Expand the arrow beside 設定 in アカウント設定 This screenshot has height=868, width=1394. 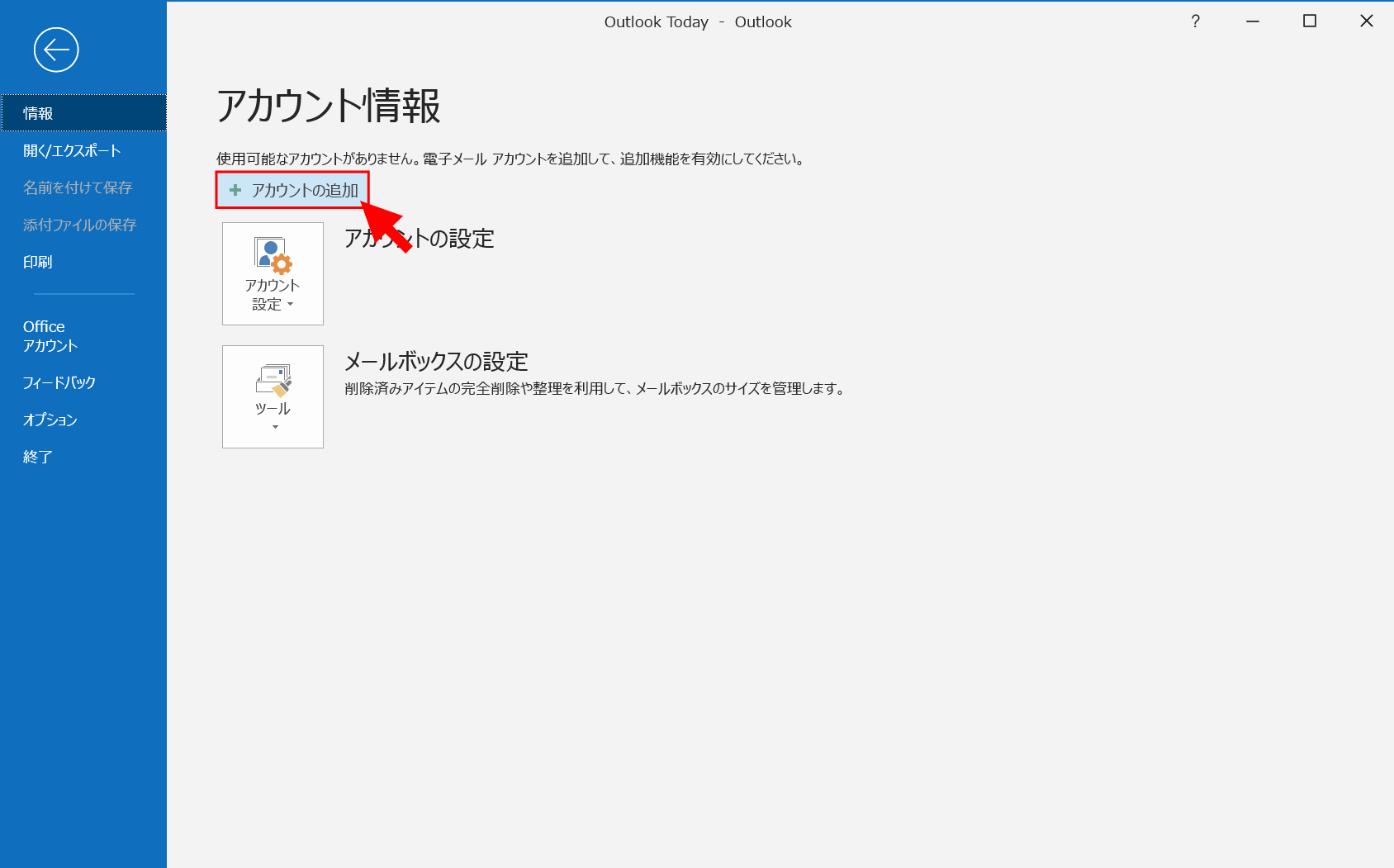pos(290,305)
